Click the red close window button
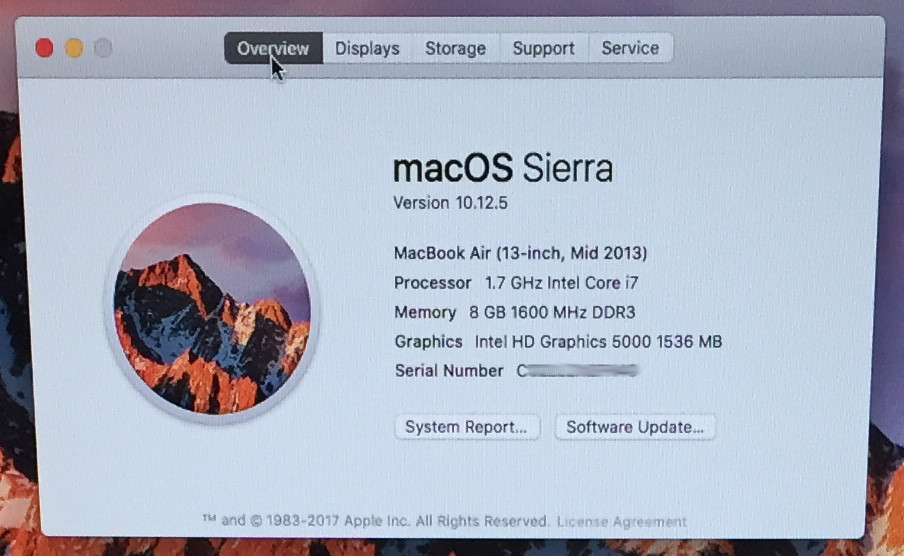 pyautogui.click(x=44, y=48)
